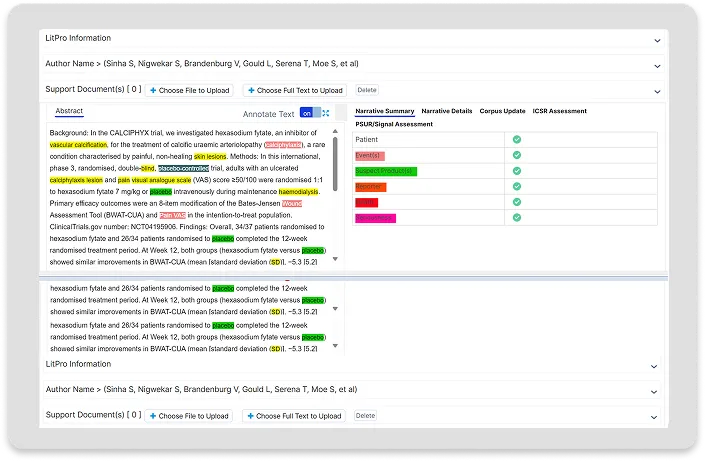This screenshot has width=705, height=461.
Task: Click the green check in the Death row
Action: coord(517,202)
